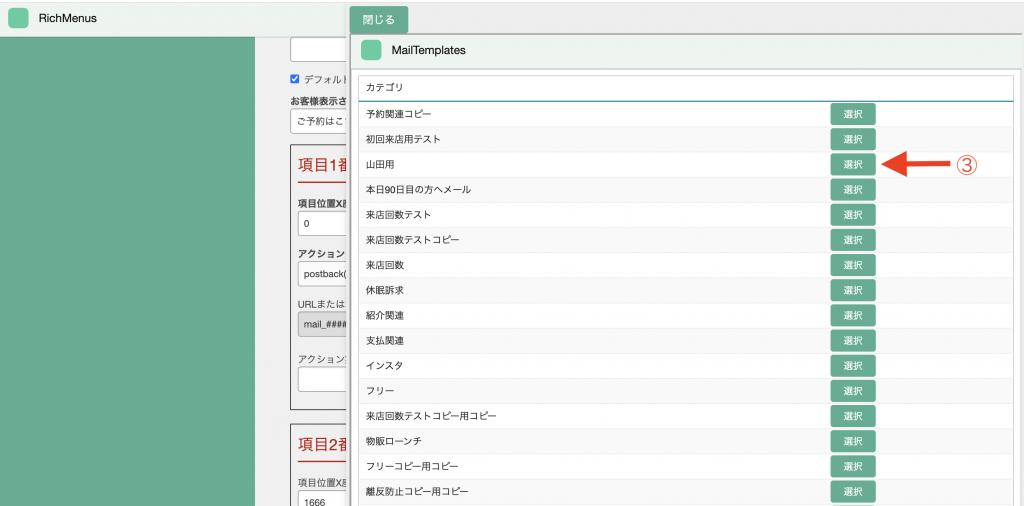
Task: Click 選択 in the フリー row
Action: 853,391
